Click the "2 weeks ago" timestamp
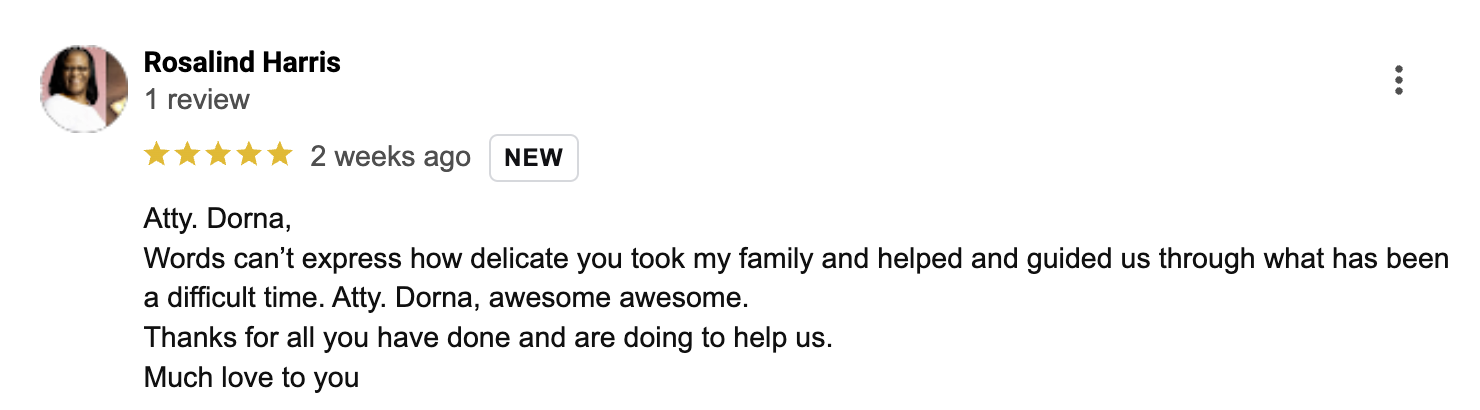Image resolution: width=1480 pixels, height=410 pixels. (390, 157)
